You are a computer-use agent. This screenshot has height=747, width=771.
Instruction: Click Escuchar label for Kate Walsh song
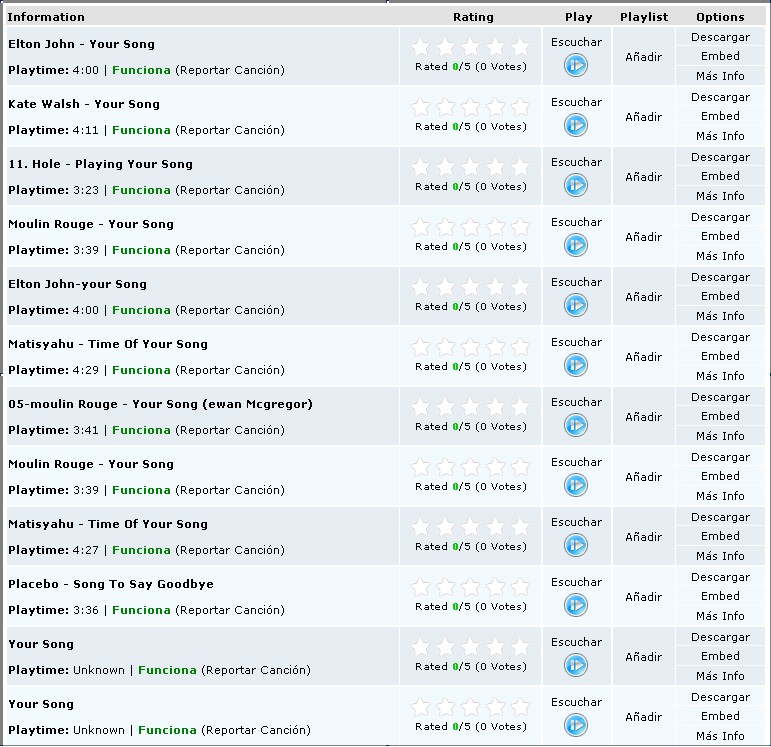(576, 102)
